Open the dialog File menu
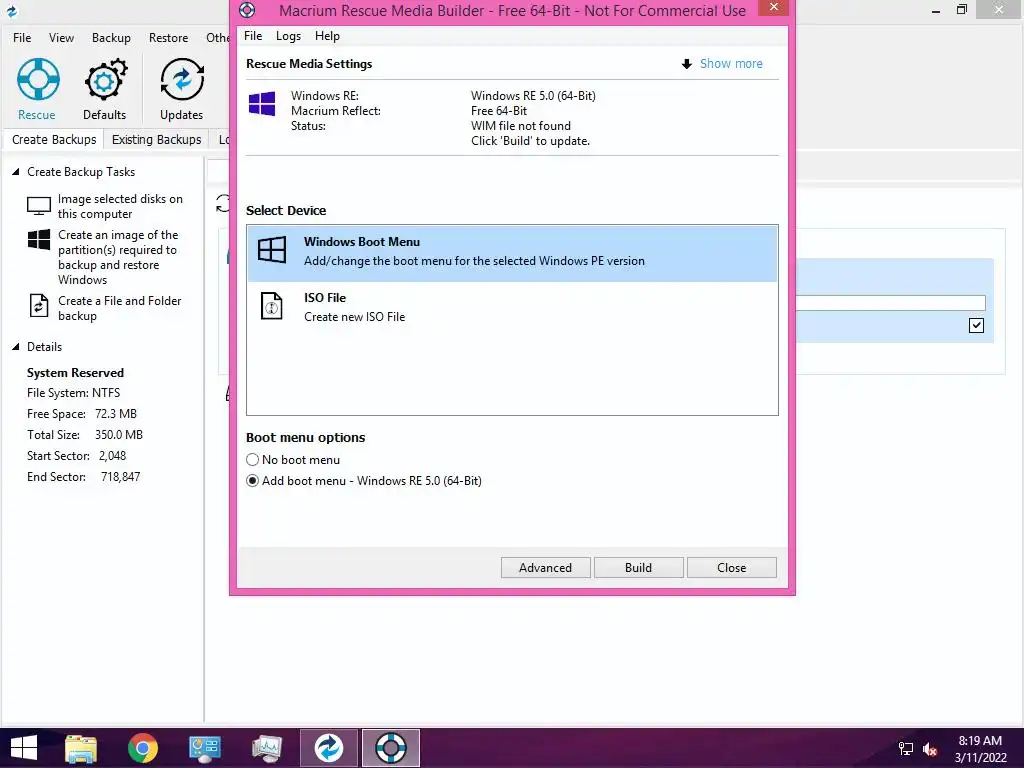This screenshot has width=1024, height=768. [x=253, y=36]
